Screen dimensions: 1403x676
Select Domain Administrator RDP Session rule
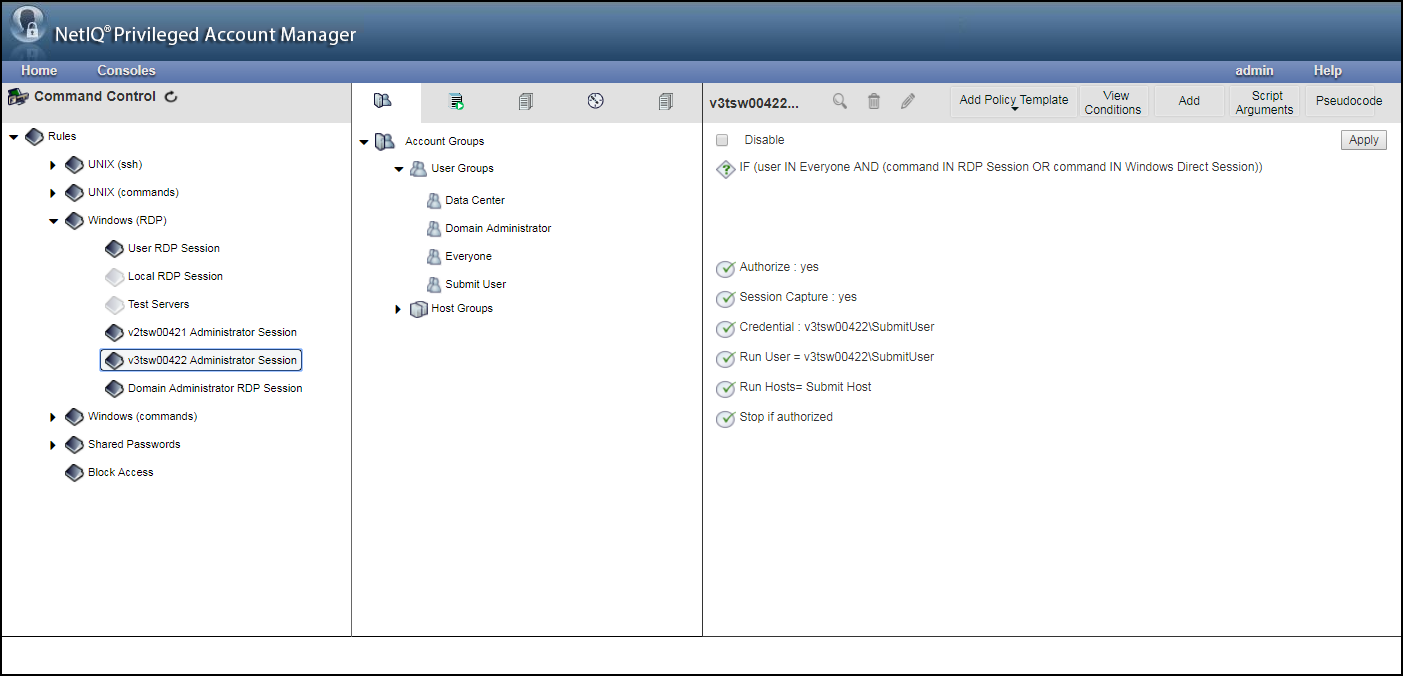pyautogui.click(x=215, y=388)
